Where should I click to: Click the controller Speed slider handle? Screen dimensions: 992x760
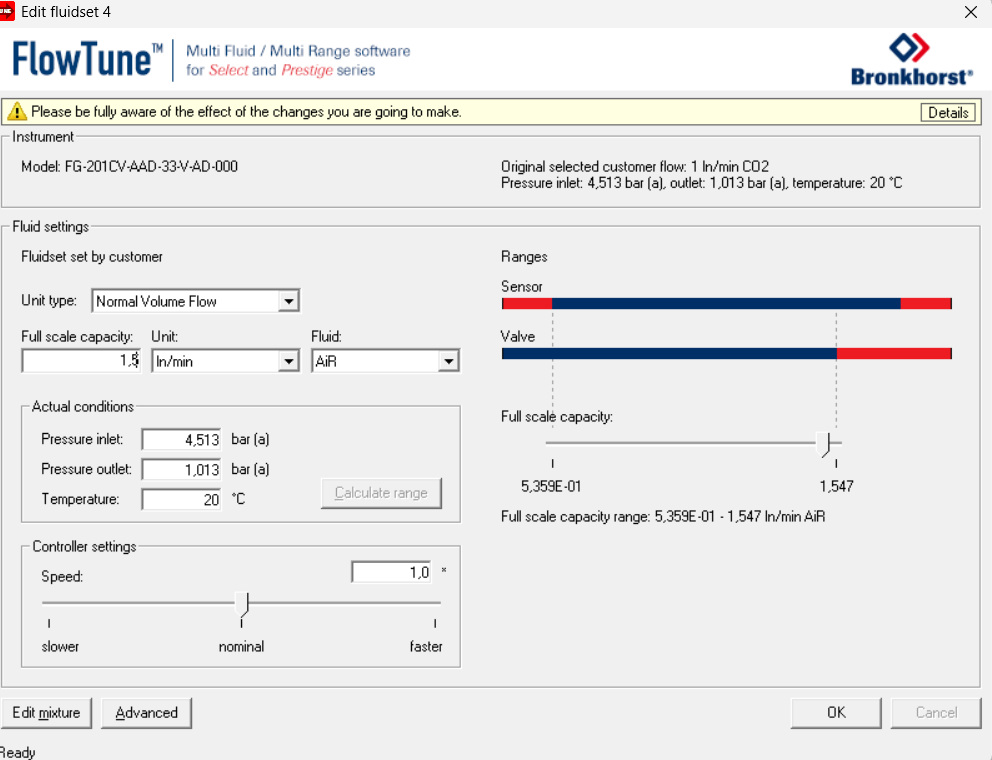pyautogui.click(x=242, y=603)
